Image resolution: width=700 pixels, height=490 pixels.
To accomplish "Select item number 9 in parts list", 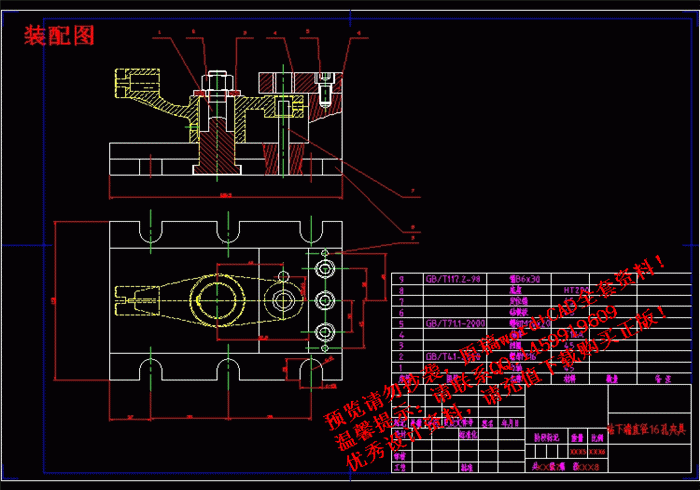I will tap(401, 279).
